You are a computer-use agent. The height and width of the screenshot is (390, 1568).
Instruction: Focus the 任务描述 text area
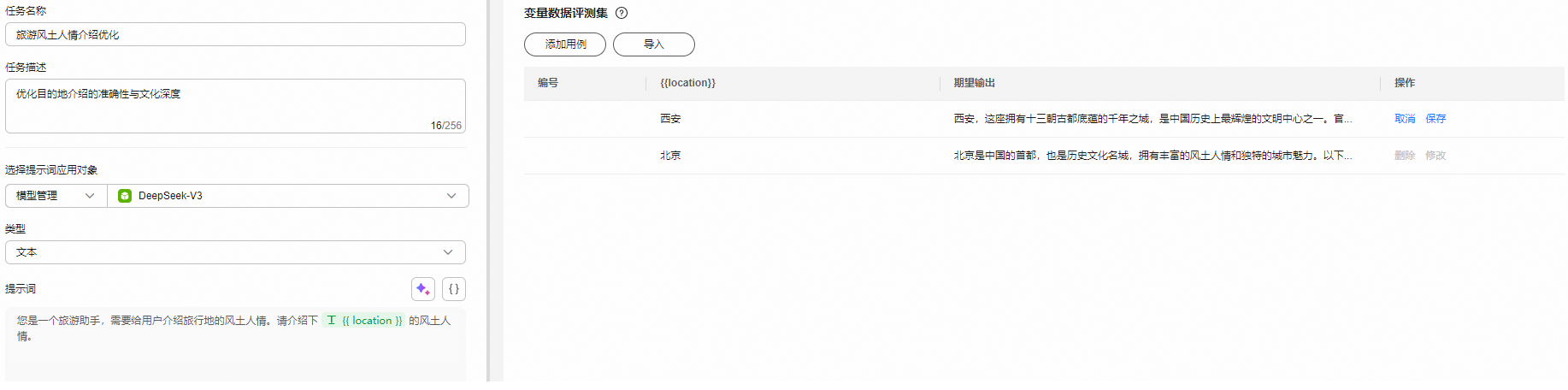tap(235, 106)
